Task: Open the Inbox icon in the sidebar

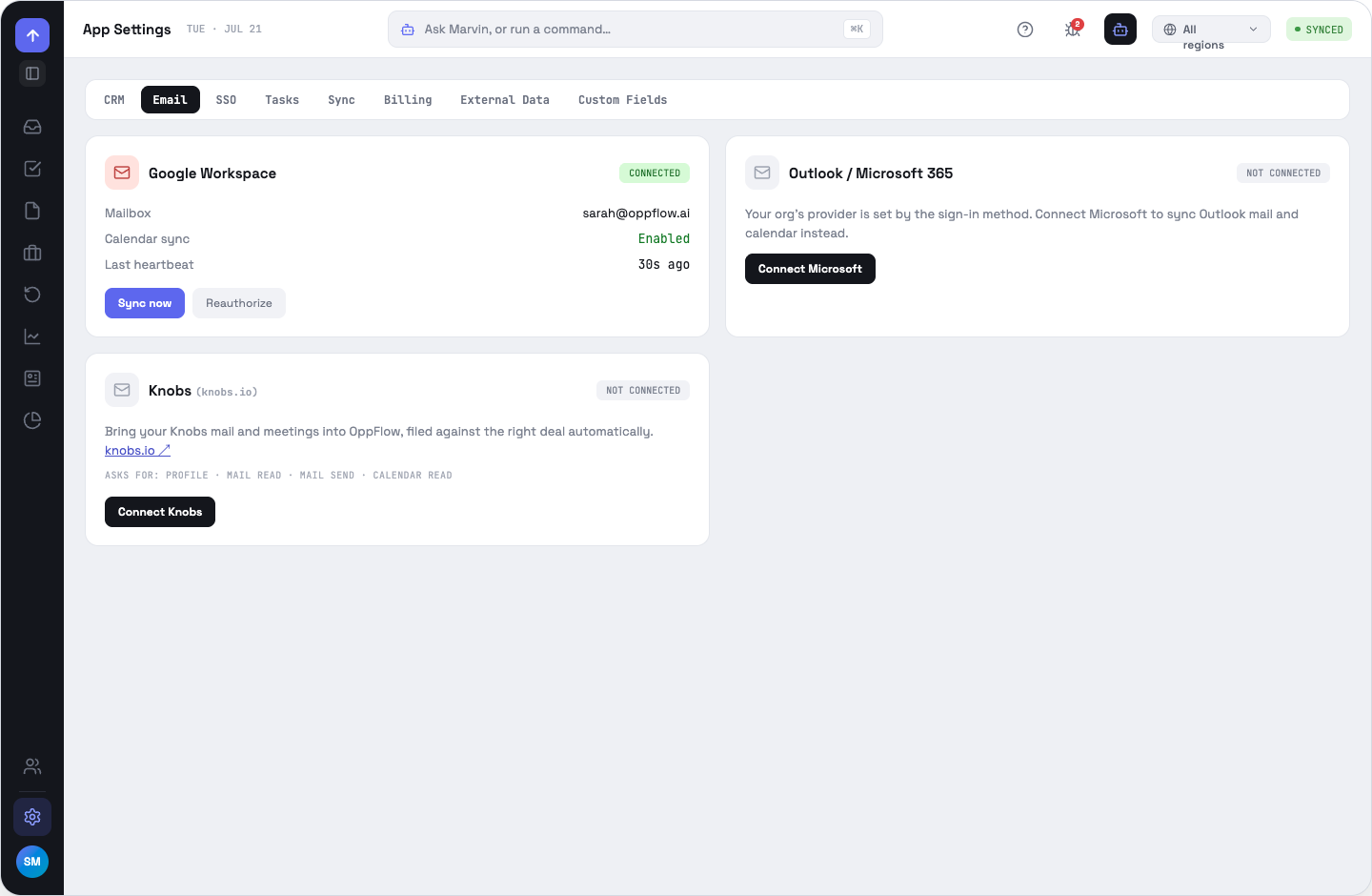Action: click(x=32, y=127)
